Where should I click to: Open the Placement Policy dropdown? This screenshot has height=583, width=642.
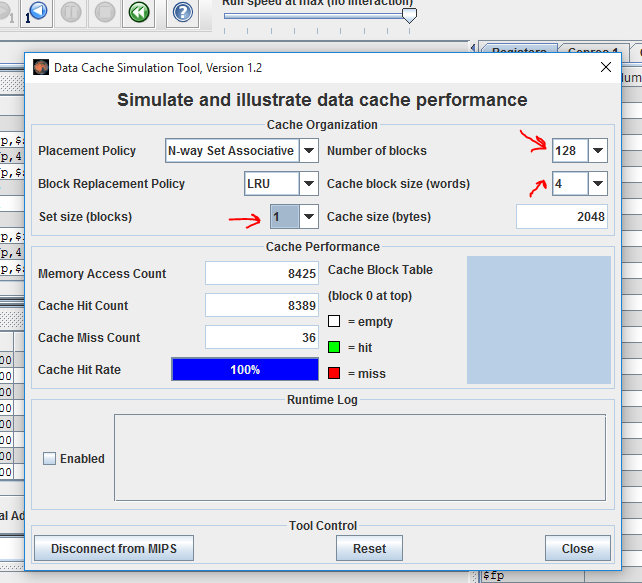(242, 151)
